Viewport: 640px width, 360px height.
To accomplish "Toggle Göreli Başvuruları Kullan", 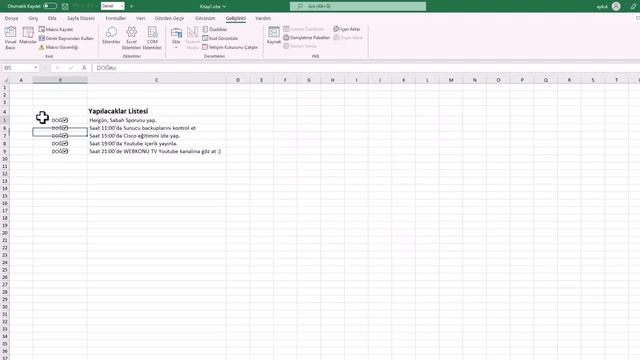I will pos(66,38).
